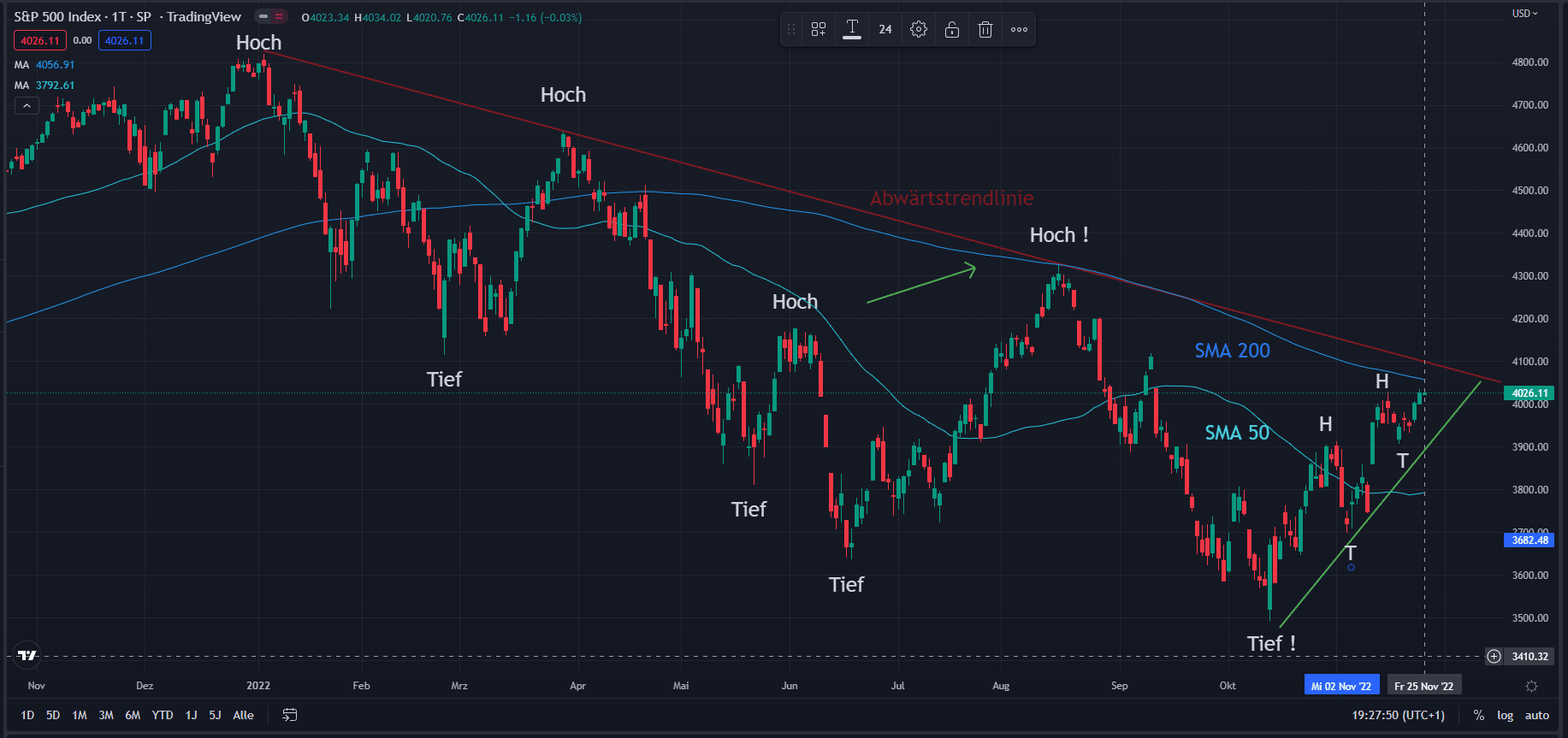This screenshot has height=738, width=1568.
Task: Change text color with T icon
Action: (x=852, y=30)
